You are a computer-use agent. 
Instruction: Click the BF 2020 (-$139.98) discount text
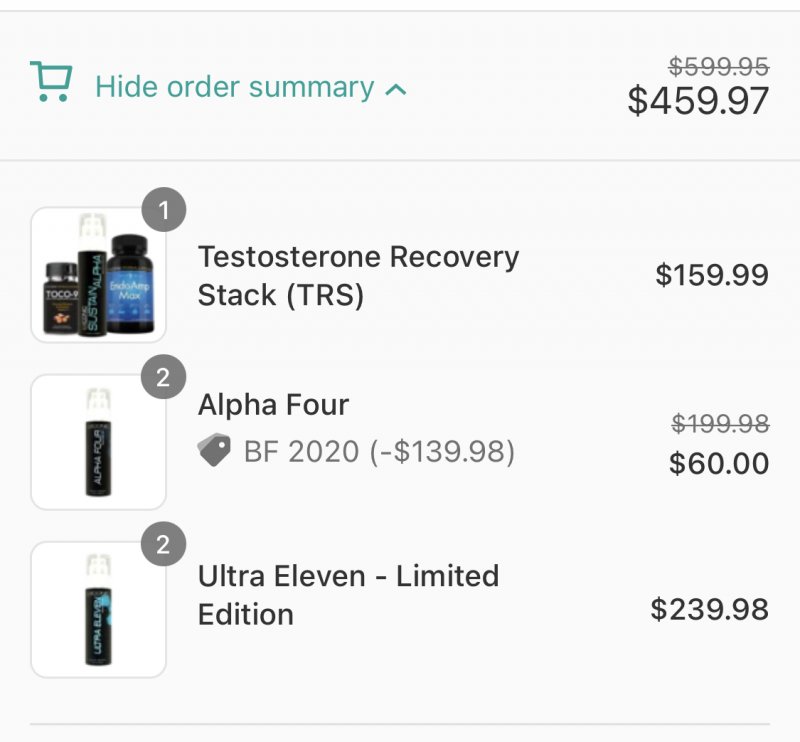tap(379, 452)
